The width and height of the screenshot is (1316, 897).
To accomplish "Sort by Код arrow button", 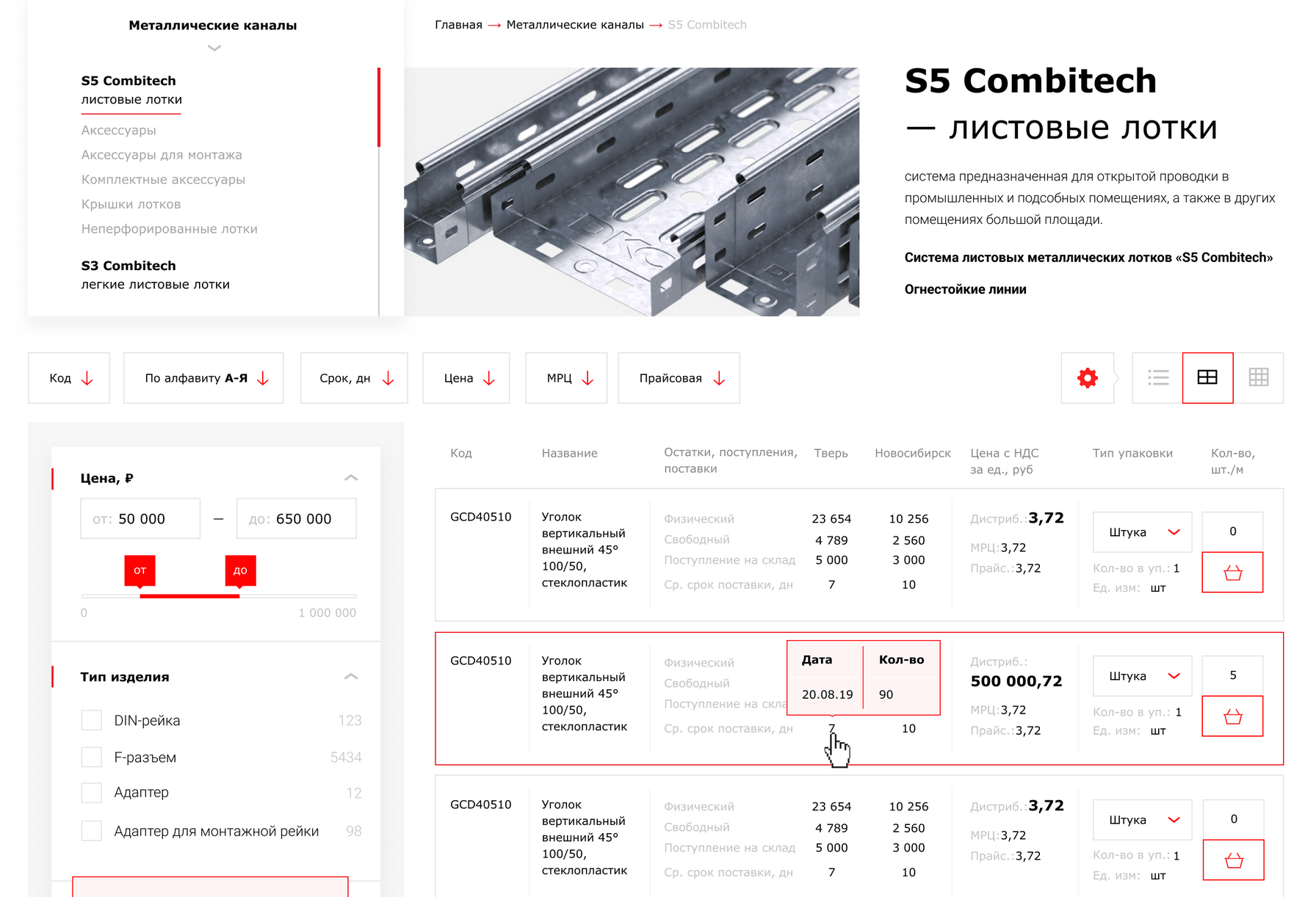I will [69, 378].
